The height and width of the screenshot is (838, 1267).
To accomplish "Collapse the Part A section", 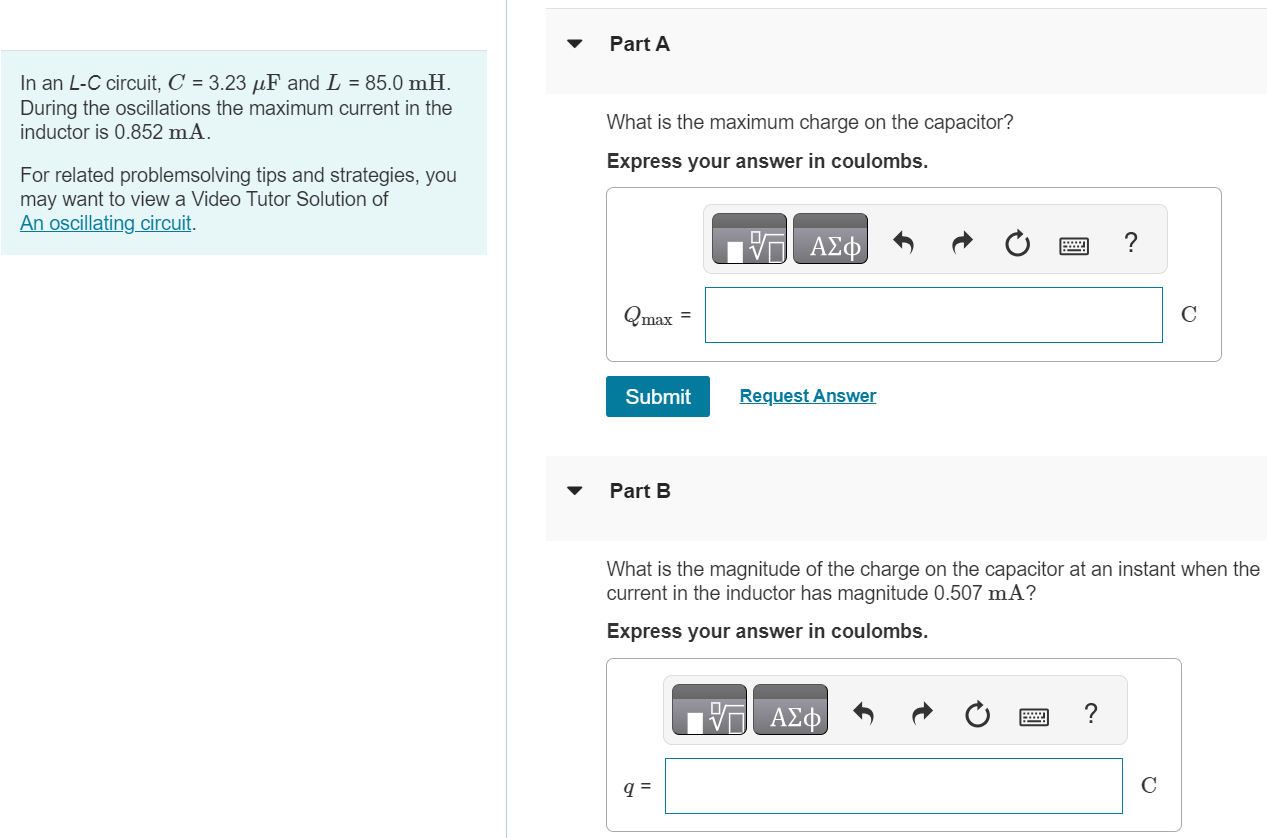I will pos(574,44).
